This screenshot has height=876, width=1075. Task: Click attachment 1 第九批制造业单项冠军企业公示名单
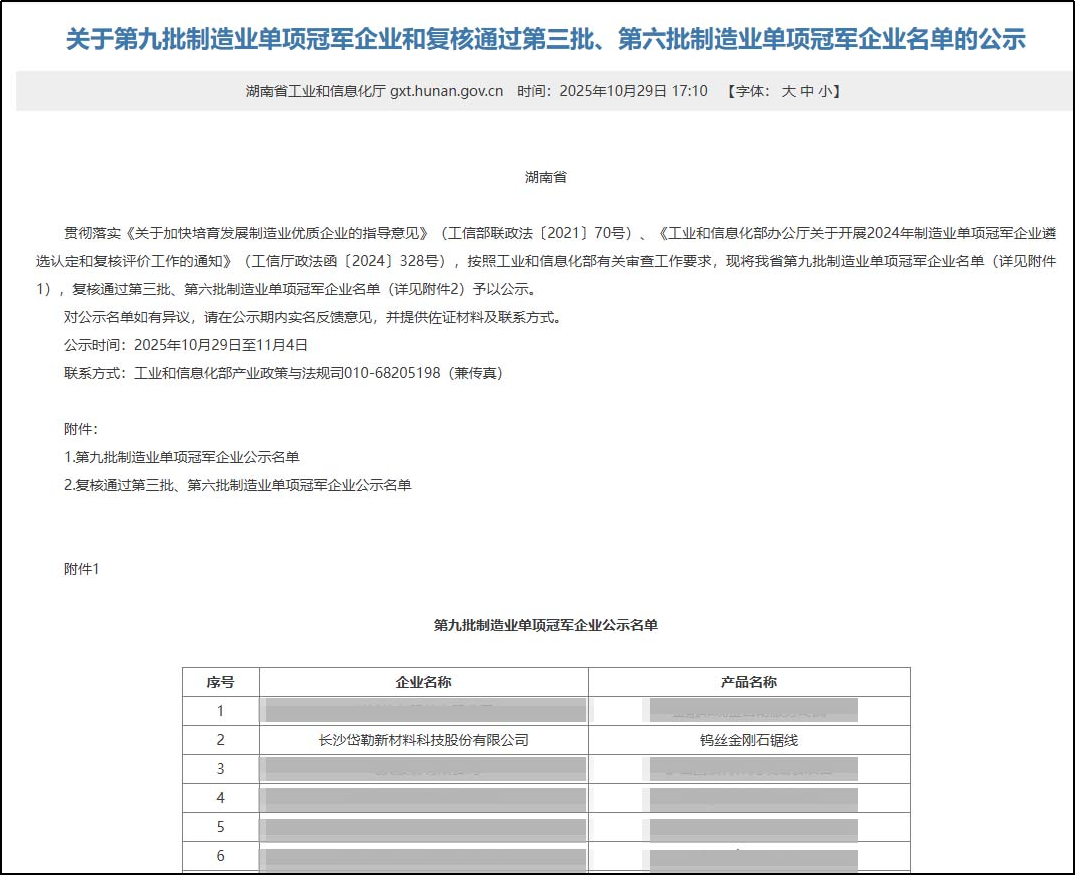click(x=182, y=457)
